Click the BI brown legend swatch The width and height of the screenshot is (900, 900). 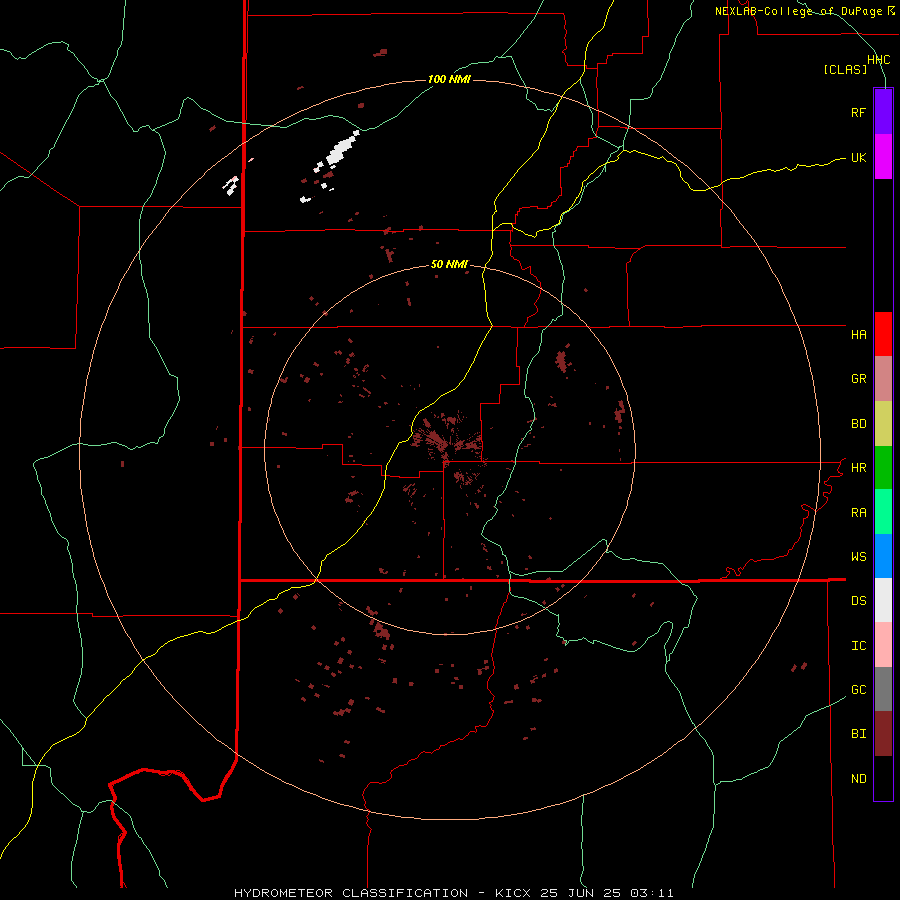point(883,734)
